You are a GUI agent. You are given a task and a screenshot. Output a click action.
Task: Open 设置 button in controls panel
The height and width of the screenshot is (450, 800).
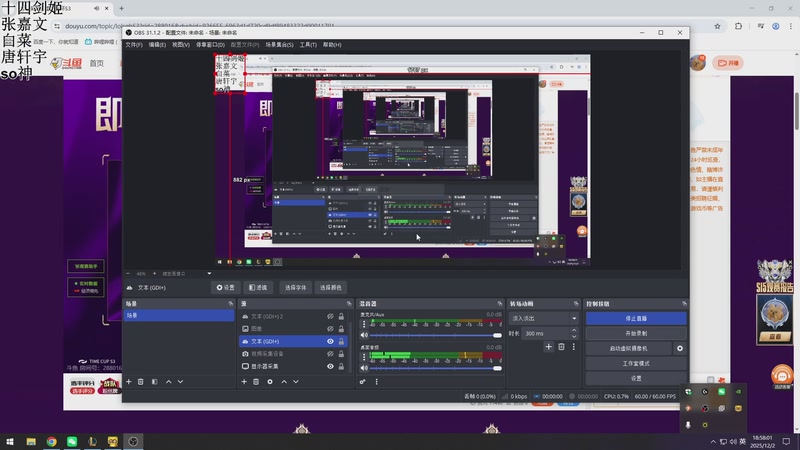tap(636, 379)
